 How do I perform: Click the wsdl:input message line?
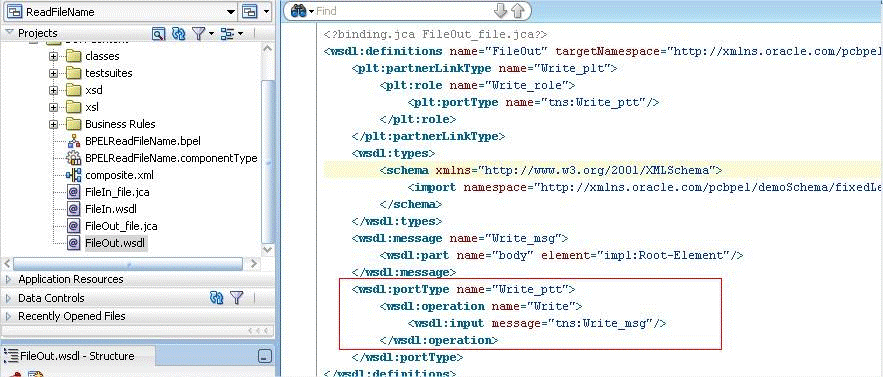[x=537, y=323]
